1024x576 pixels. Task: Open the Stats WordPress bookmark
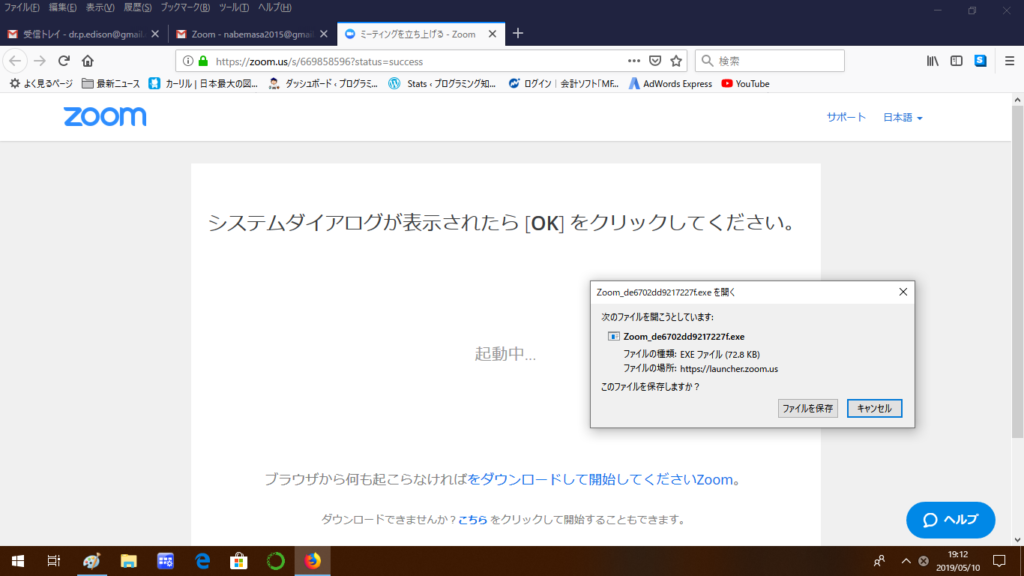(x=441, y=84)
